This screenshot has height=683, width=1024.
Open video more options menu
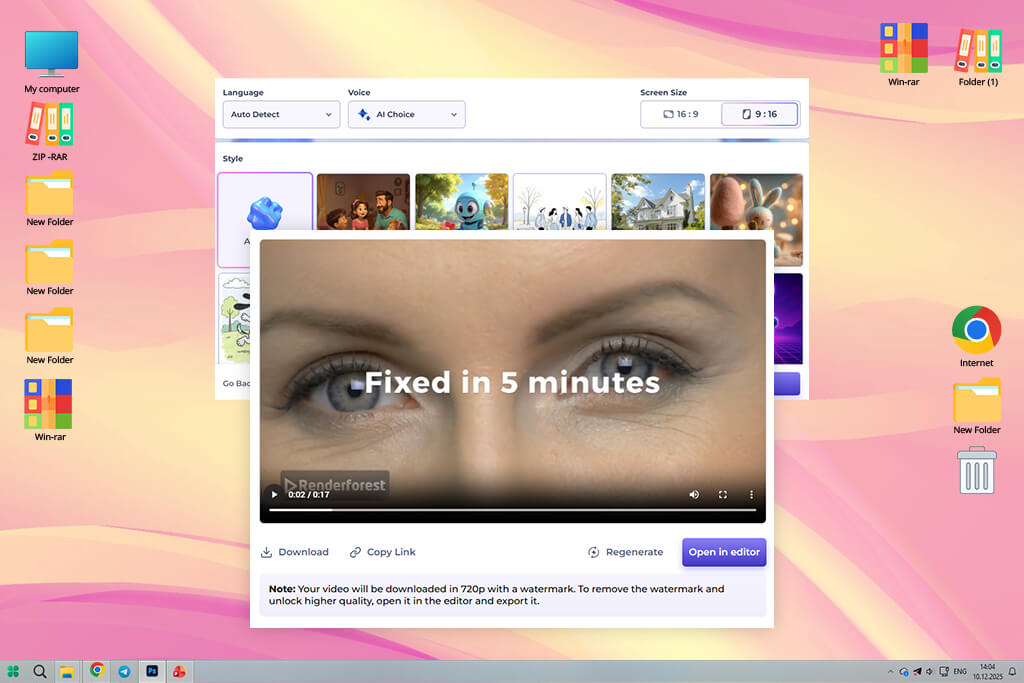coord(751,494)
